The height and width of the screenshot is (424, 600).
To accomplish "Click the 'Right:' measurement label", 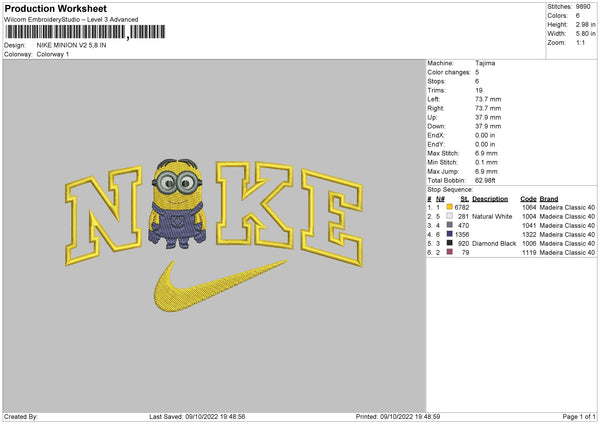I will coord(436,108).
